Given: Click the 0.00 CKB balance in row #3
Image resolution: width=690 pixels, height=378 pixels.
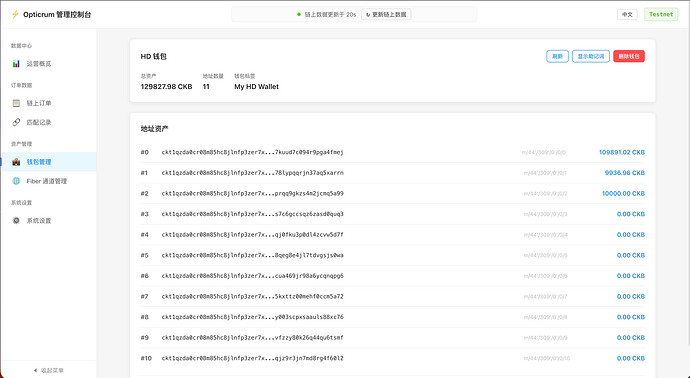Looking at the screenshot, I should 631,214.
